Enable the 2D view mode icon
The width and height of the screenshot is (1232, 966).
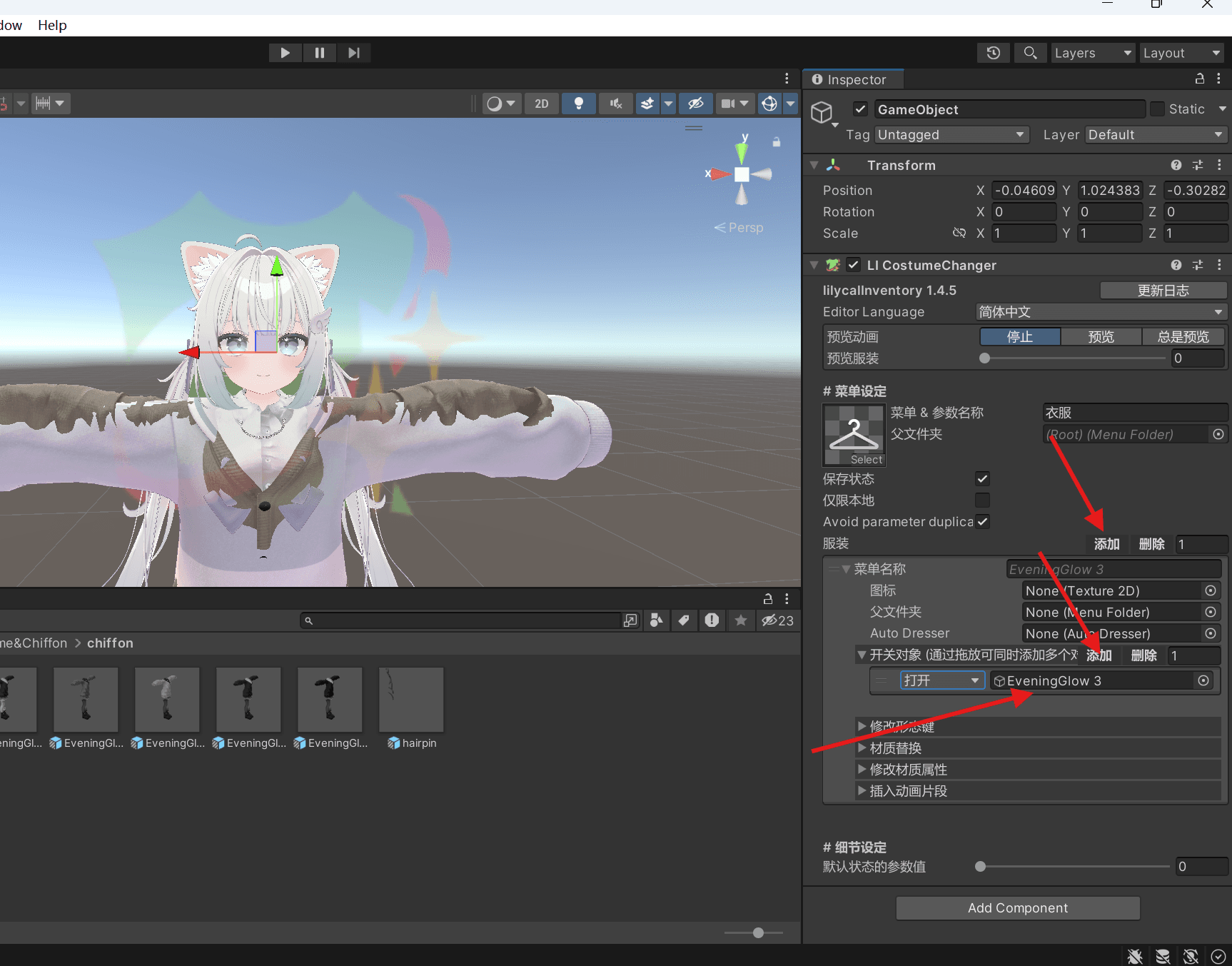541,104
